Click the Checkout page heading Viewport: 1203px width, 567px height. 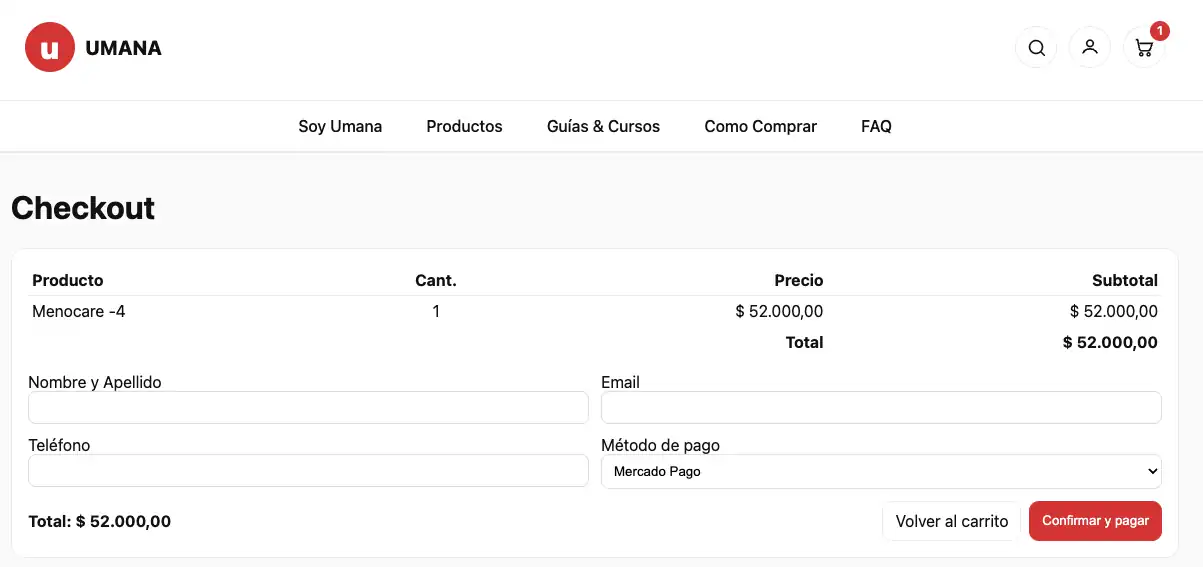click(83, 208)
